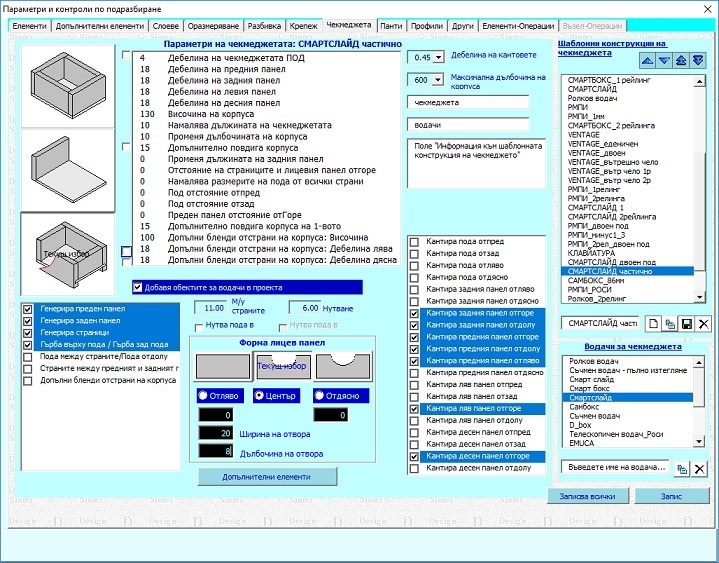
Task: Click 'Шаблонни конструкции на чекмеджета' link
Action: click(x=613, y=48)
